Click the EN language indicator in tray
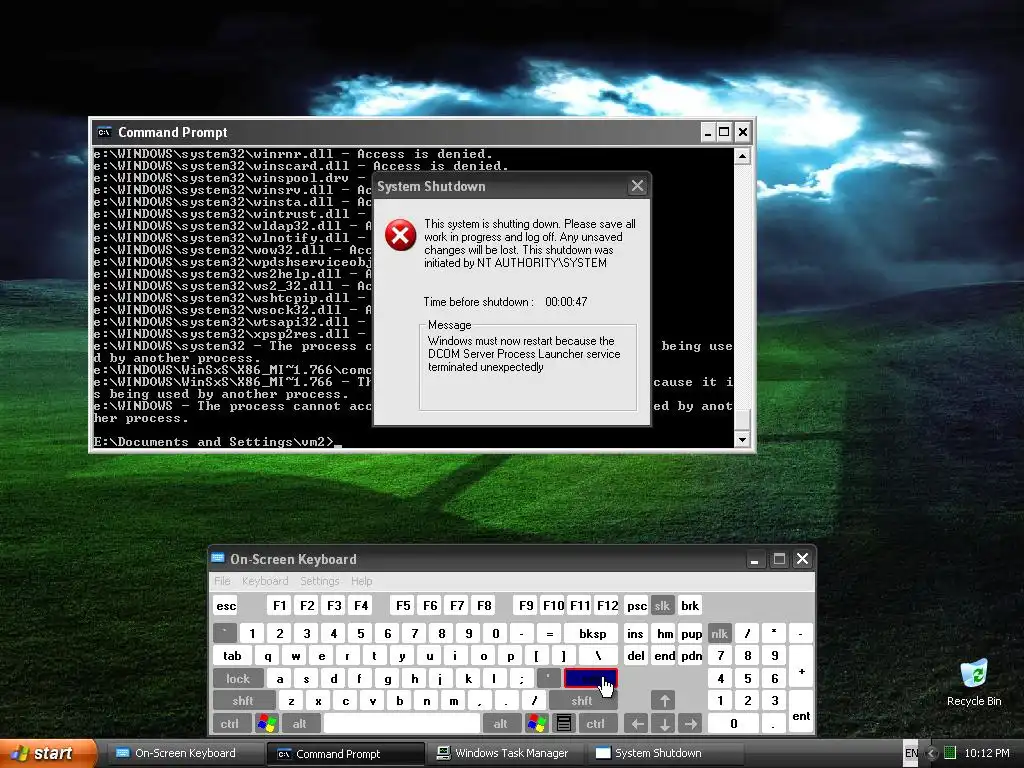This screenshot has width=1024, height=768. 911,753
